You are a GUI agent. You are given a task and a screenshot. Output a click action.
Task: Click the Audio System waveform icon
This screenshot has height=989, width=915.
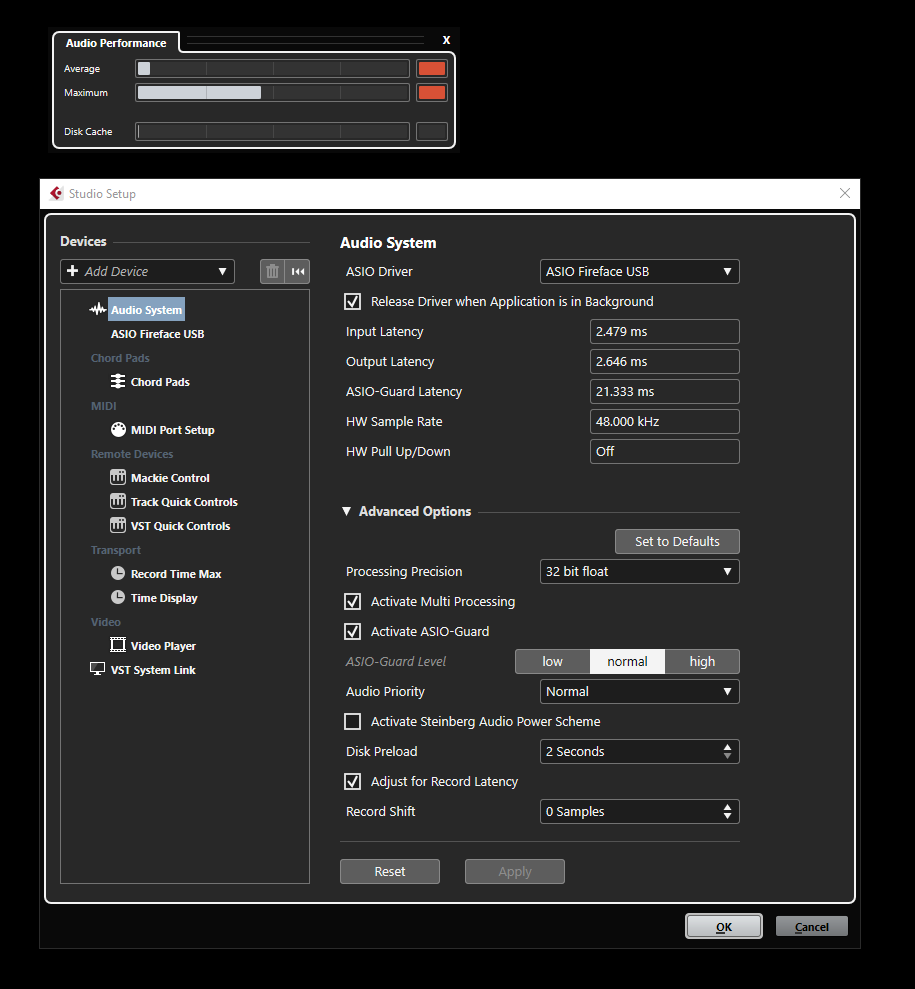[x=98, y=310]
